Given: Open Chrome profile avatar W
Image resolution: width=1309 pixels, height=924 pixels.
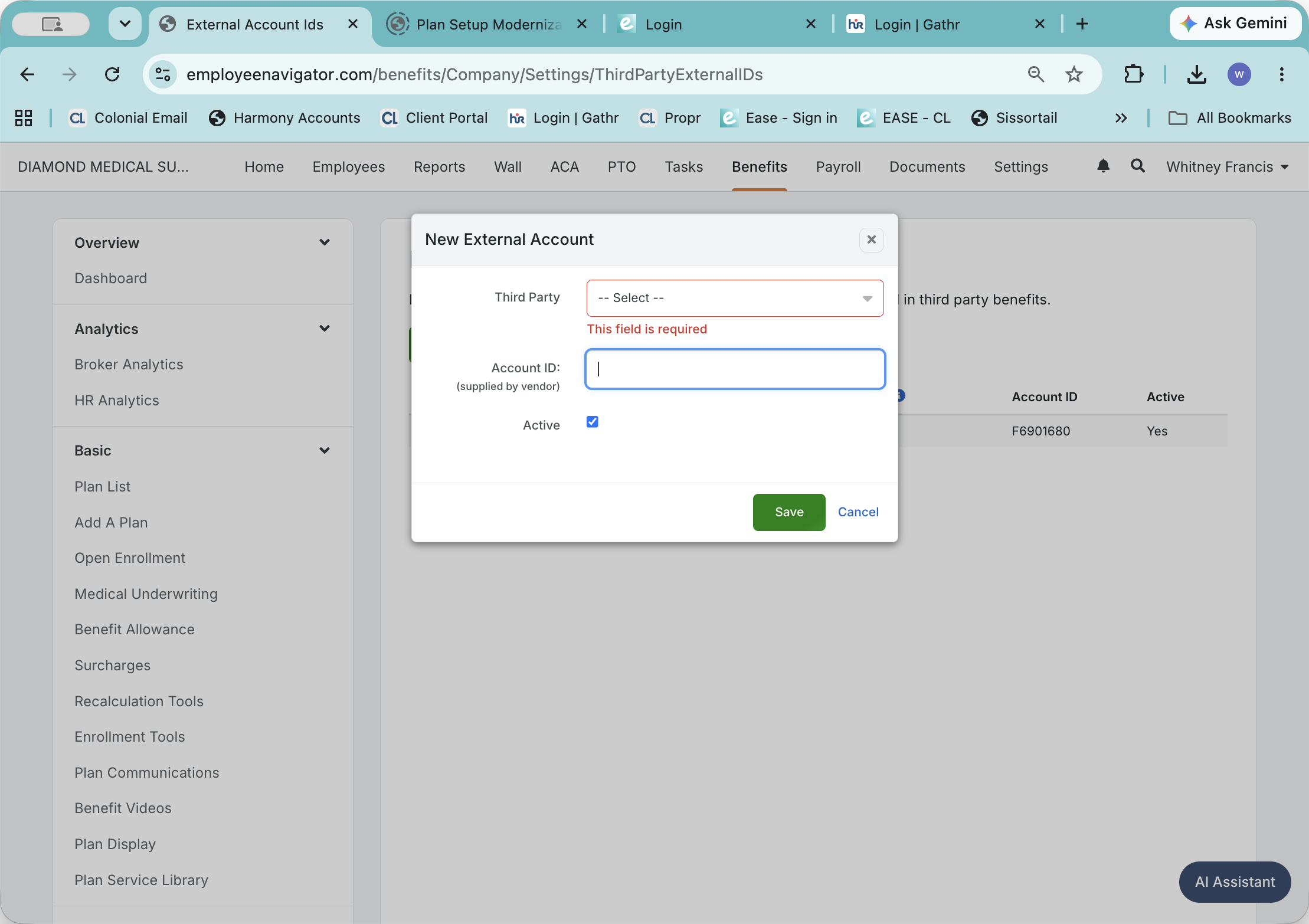Looking at the screenshot, I should pyautogui.click(x=1239, y=74).
